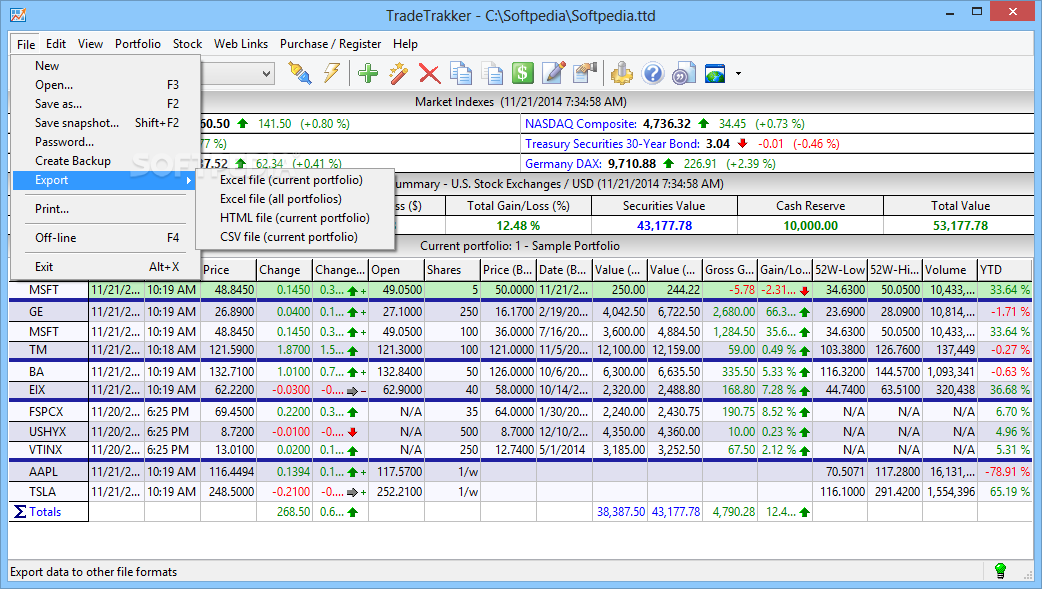
Task: Click the Total Value 53,177.78 cell
Action: 960,225
